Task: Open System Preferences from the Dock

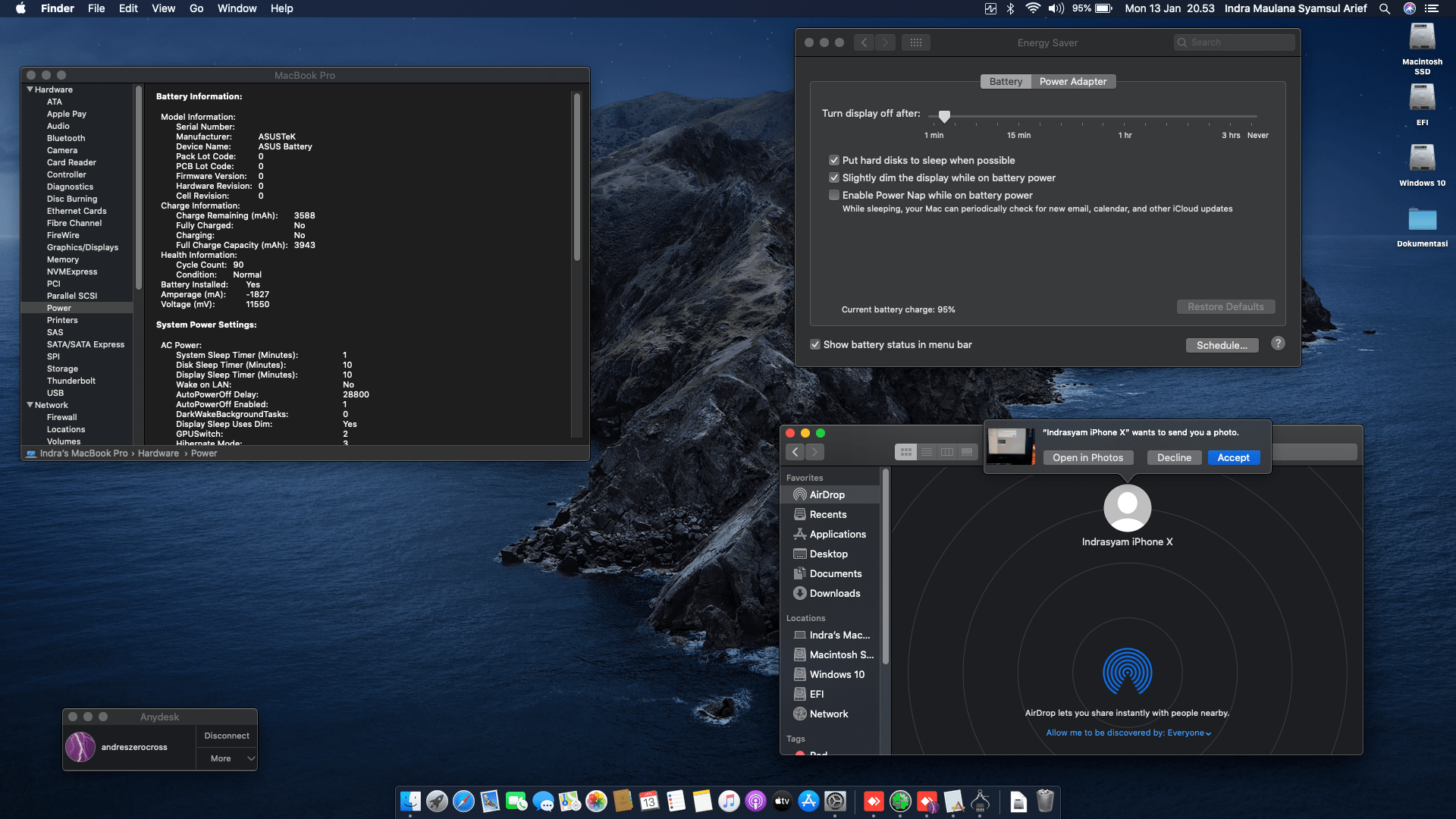Action: click(835, 802)
